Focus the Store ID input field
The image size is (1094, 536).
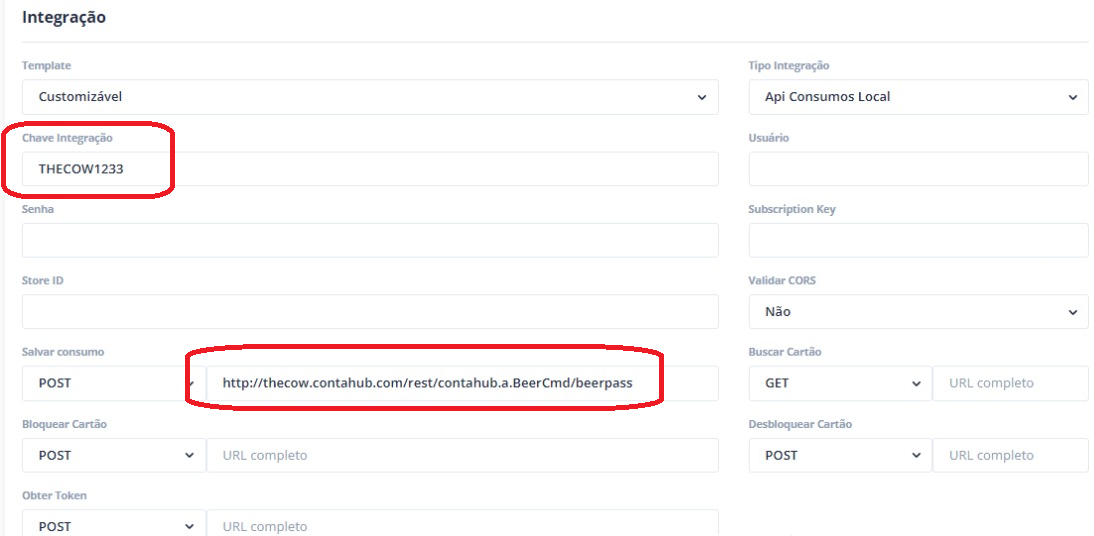click(x=370, y=311)
